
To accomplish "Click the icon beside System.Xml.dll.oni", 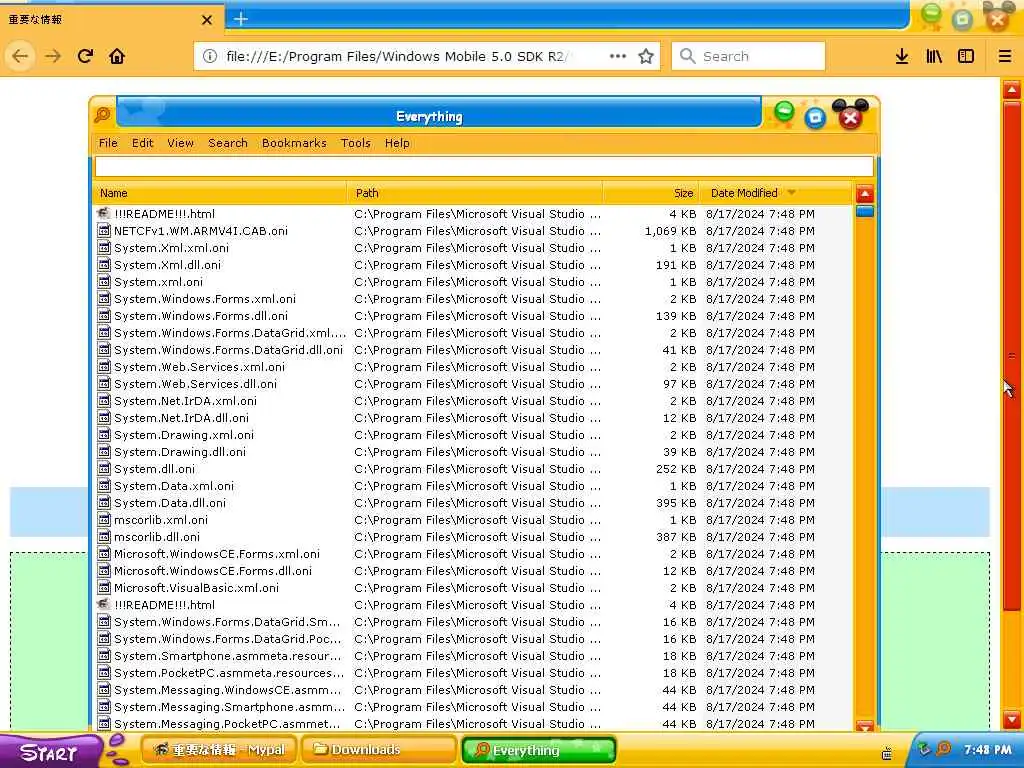I will coord(104,264).
